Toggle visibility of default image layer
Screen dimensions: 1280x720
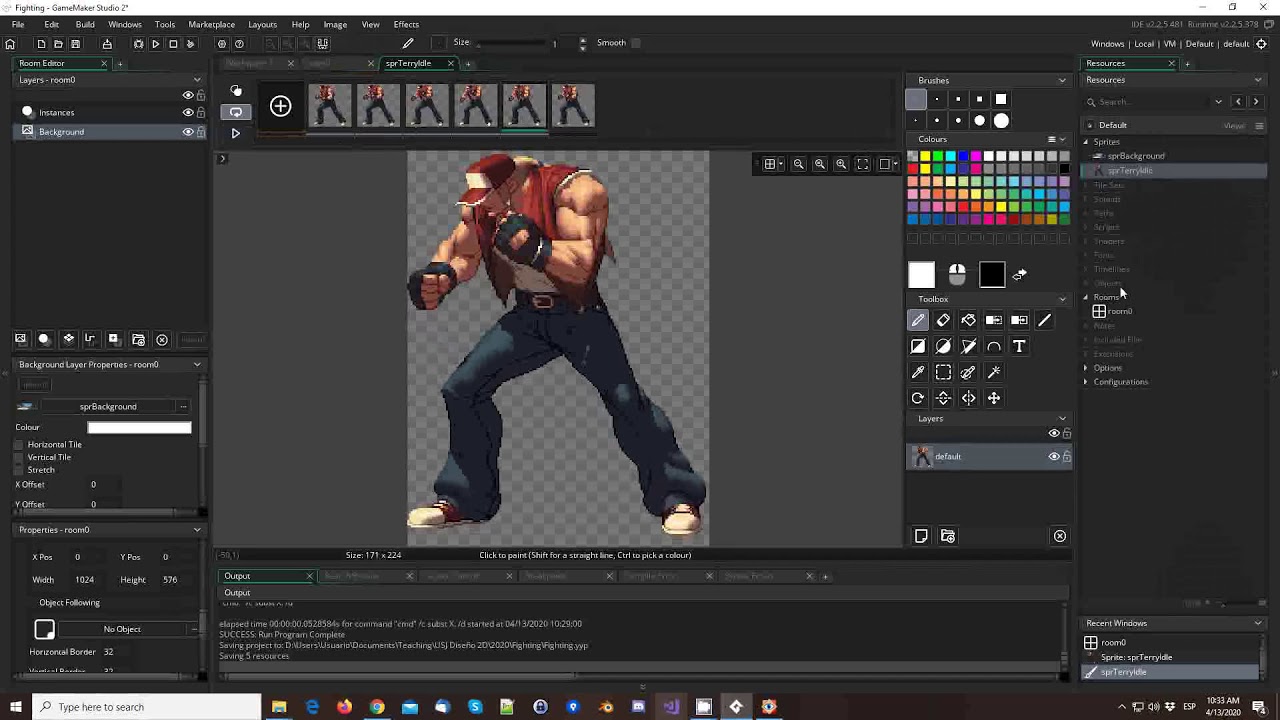tap(1054, 457)
